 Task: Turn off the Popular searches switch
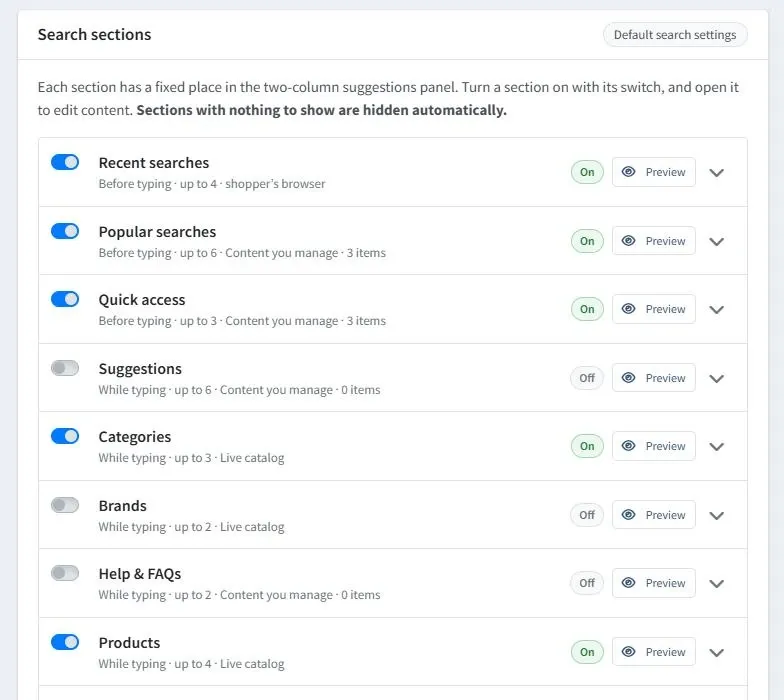point(65,231)
